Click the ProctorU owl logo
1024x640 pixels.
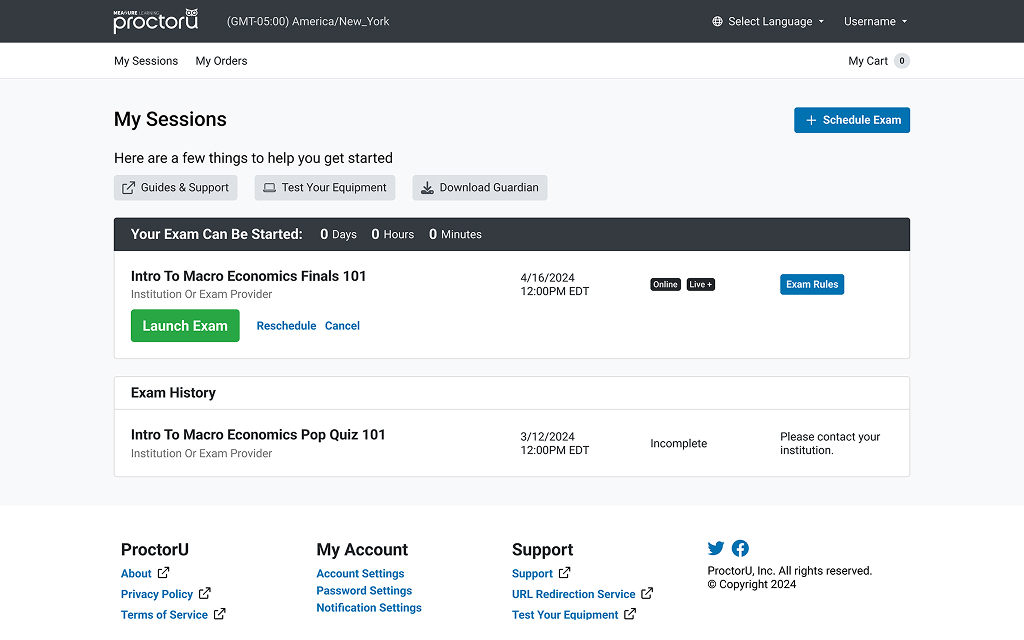click(155, 21)
